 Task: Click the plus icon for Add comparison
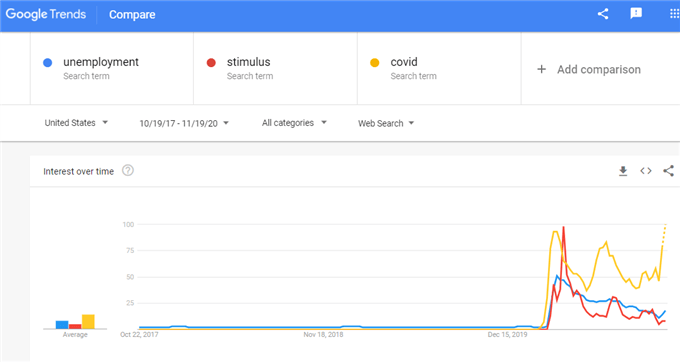click(541, 69)
